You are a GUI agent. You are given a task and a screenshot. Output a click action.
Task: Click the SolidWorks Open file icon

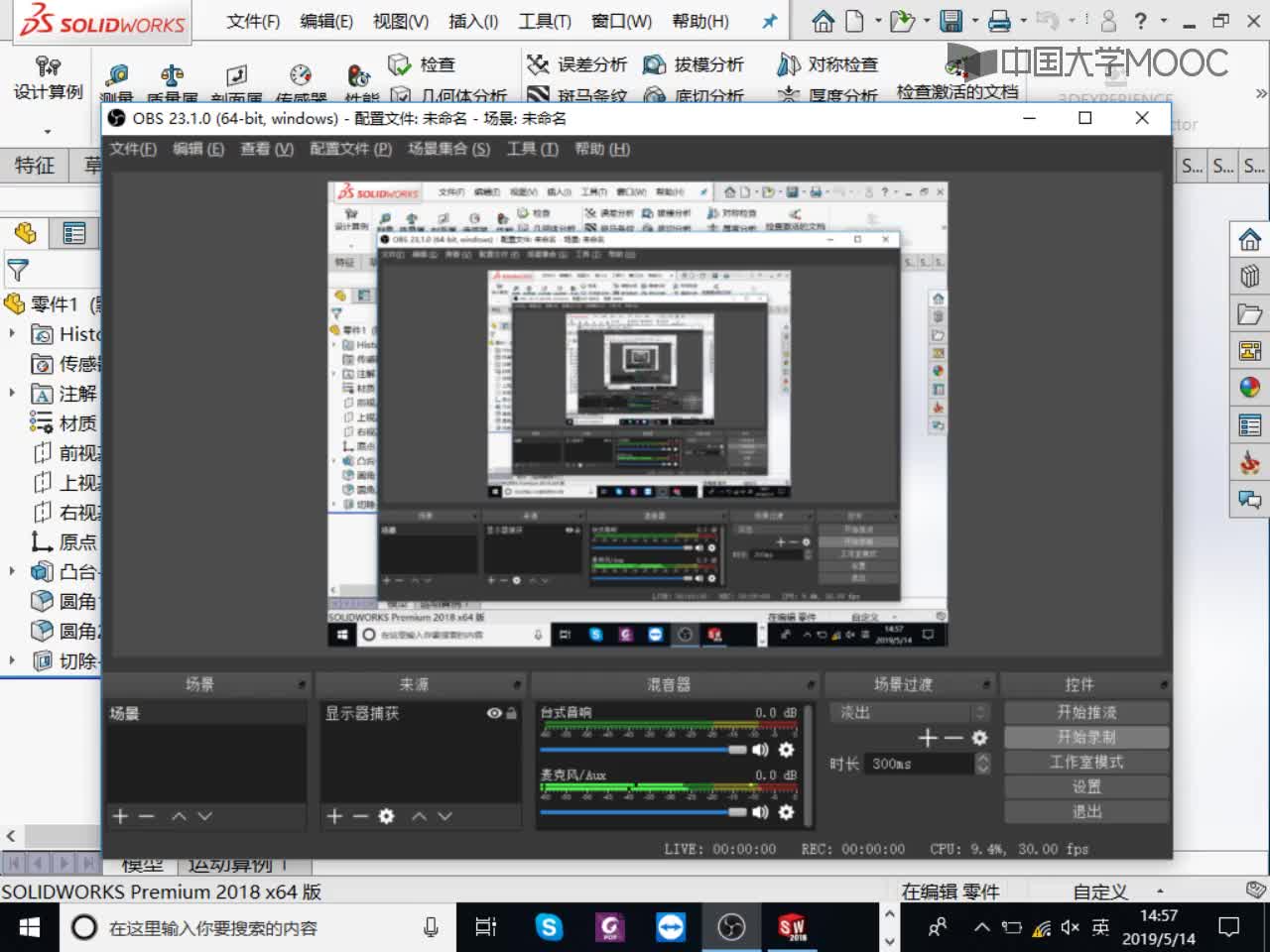point(901,21)
